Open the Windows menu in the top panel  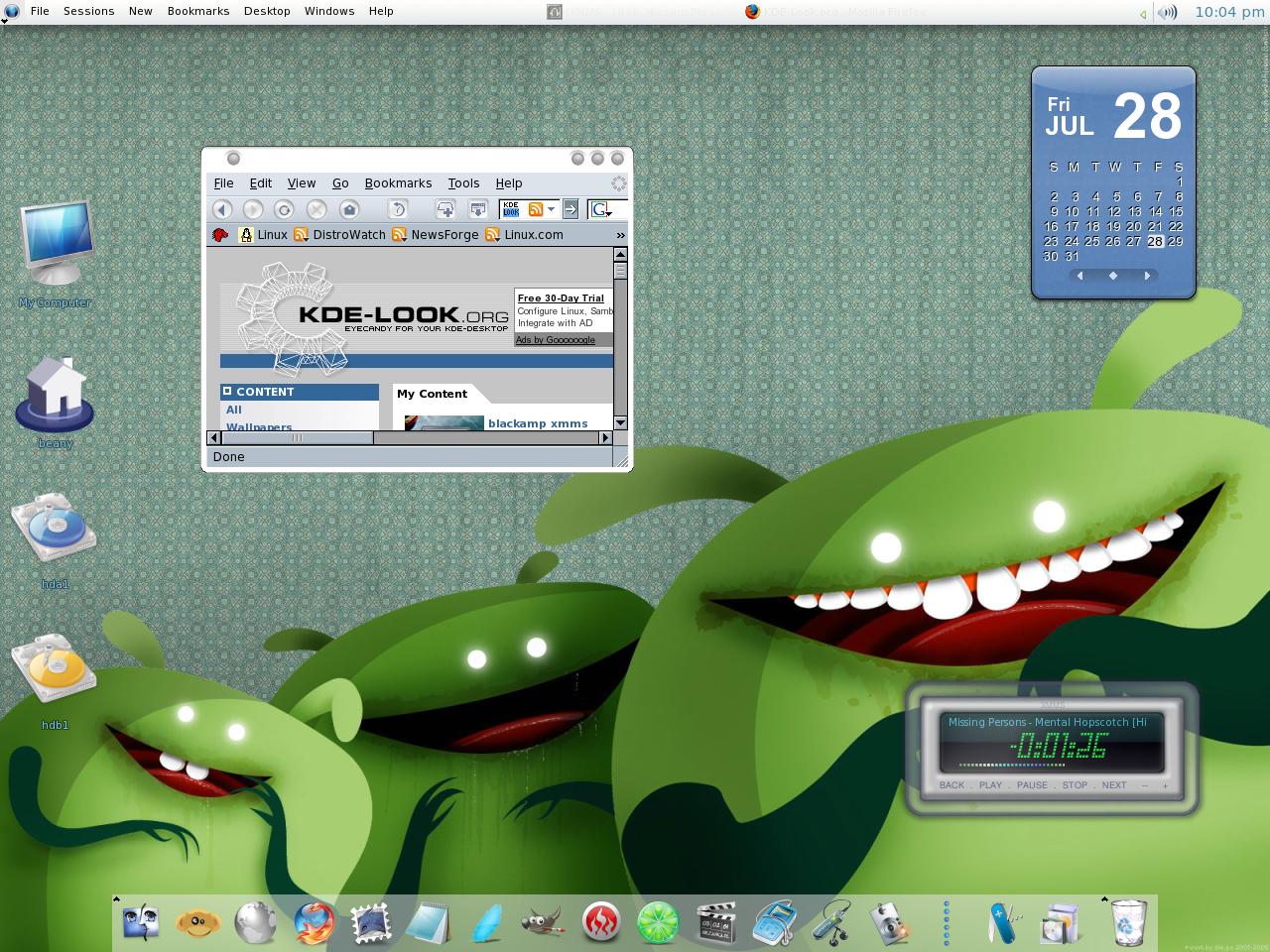coord(329,11)
